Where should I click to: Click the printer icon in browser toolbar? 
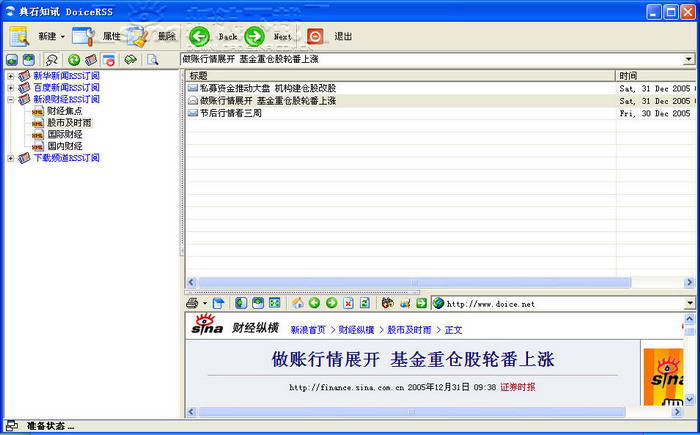192,303
